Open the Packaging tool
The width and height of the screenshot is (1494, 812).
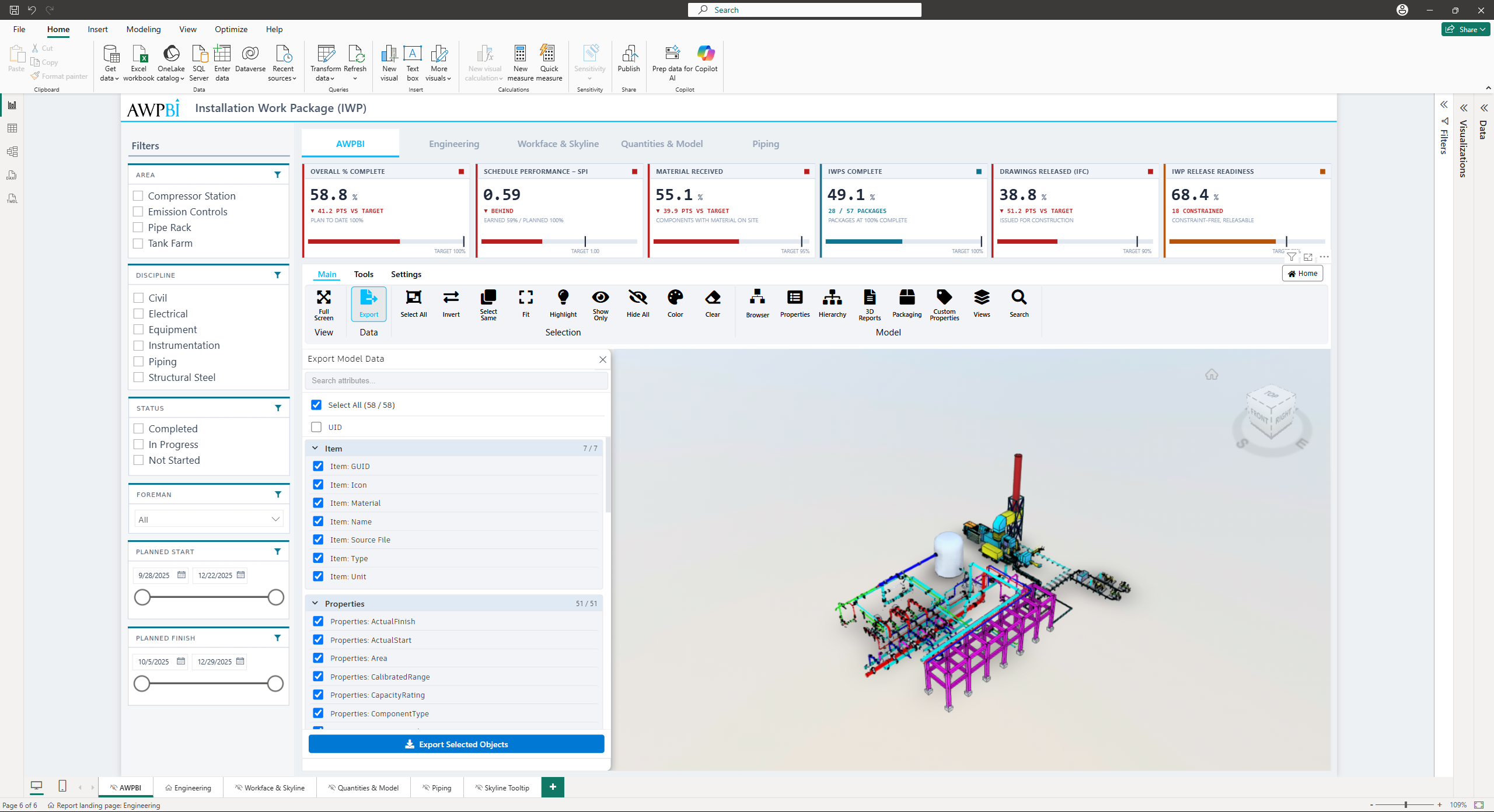tap(907, 304)
